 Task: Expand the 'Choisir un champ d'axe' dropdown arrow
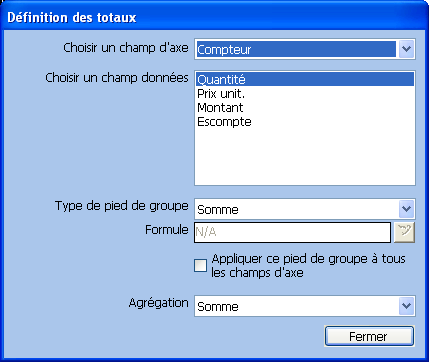coord(406,49)
